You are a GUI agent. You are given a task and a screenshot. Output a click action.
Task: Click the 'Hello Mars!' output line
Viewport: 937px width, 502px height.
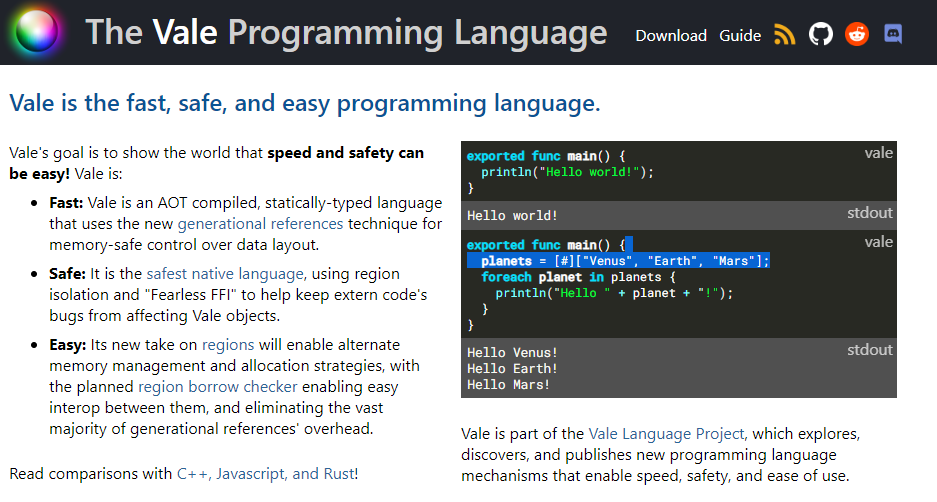tap(508, 385)
